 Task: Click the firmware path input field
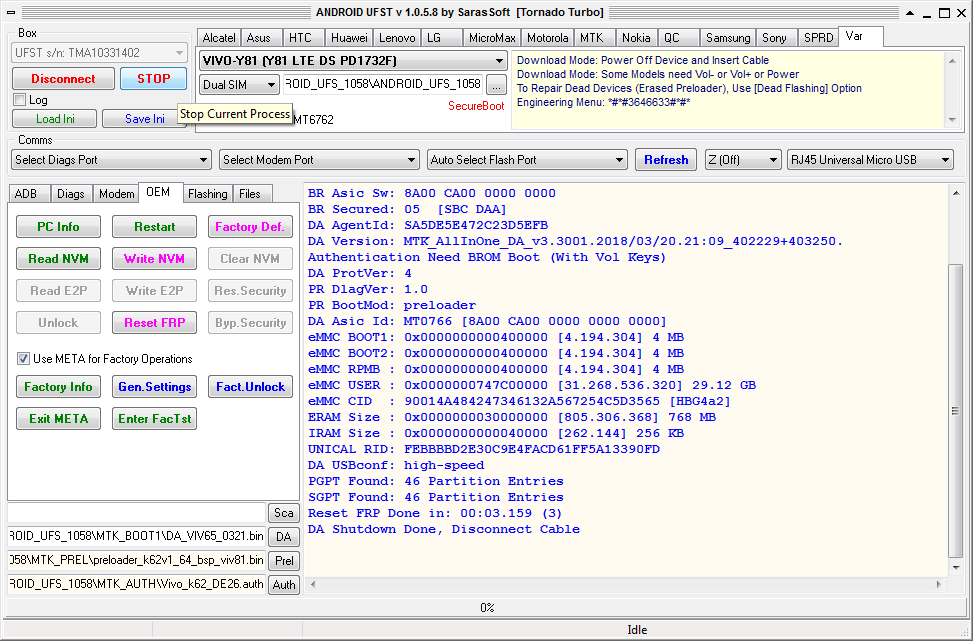click(x=383, y=84)
